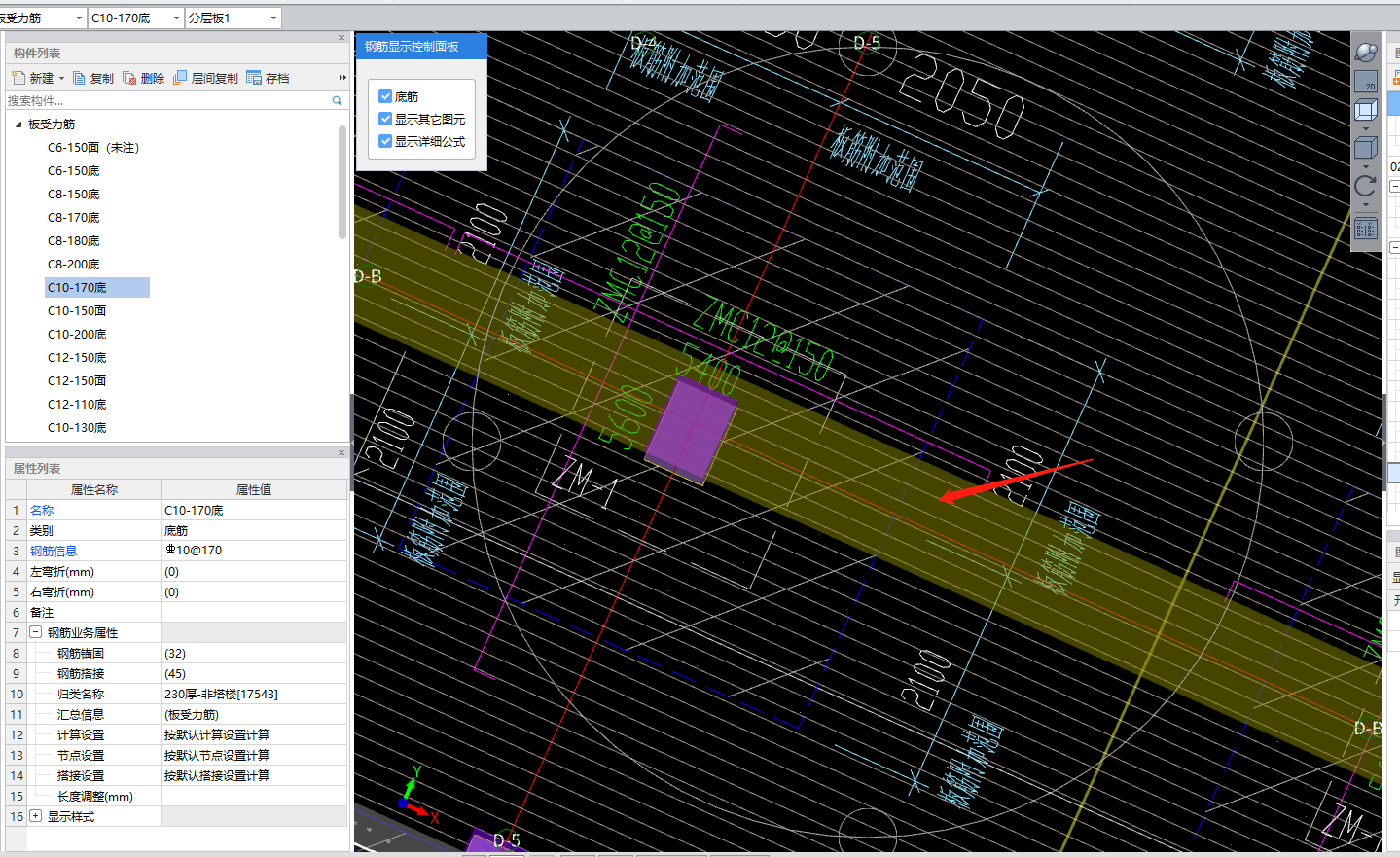1400x857 pixels.
Task: Open the wireframe cube dropdown arrow
Action: pyautogui.click(x=1366, y=129)
